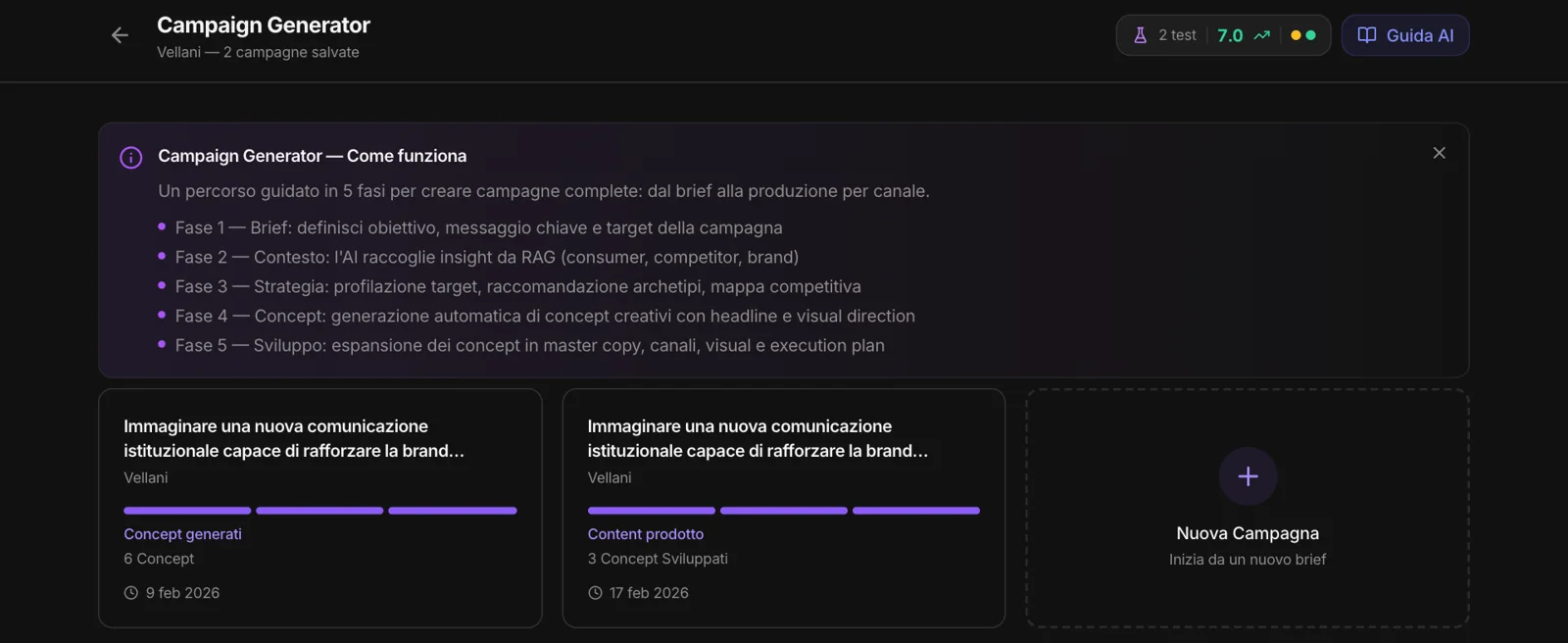Click first progress segment of Concept generati card
The width and height of the screenshot is (1568, 643).
pyautogui.click(x=187, y=511)
